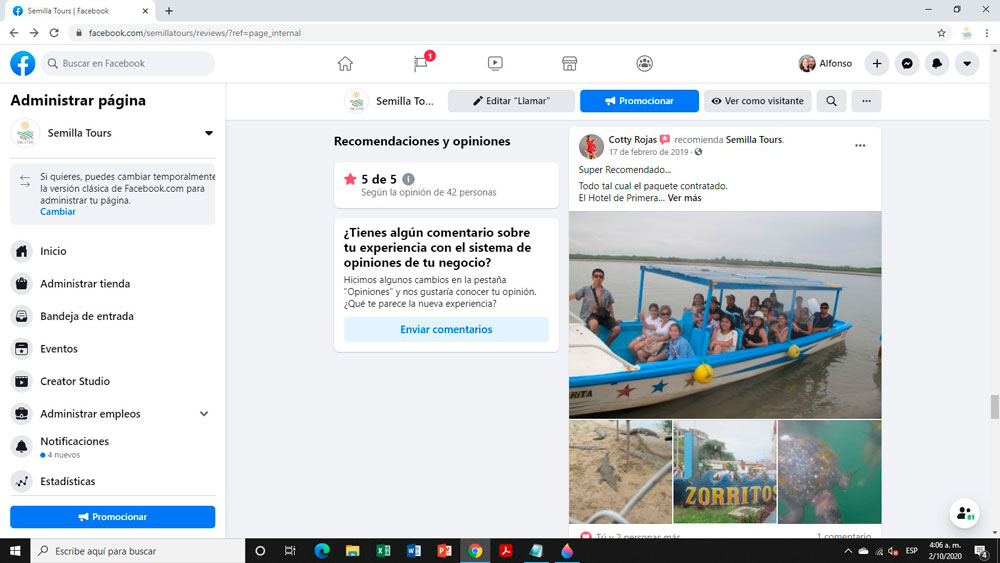Open a new browser tab
Screen dimensions: 1000x563
(169, 11)
